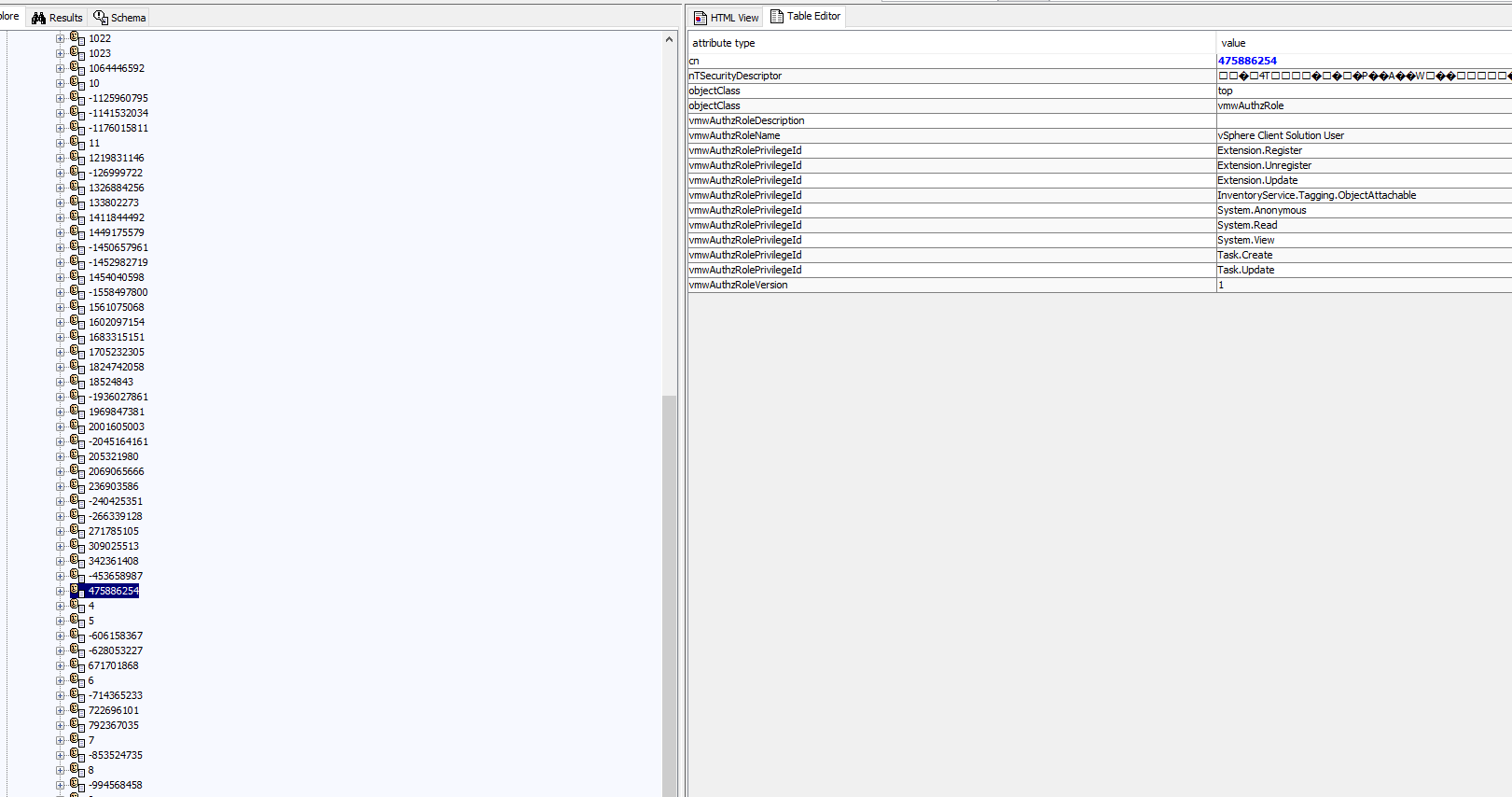Click the cn value 475886254
Viewport: 1512px width, 797px height.
click(x=1247, y=61)
